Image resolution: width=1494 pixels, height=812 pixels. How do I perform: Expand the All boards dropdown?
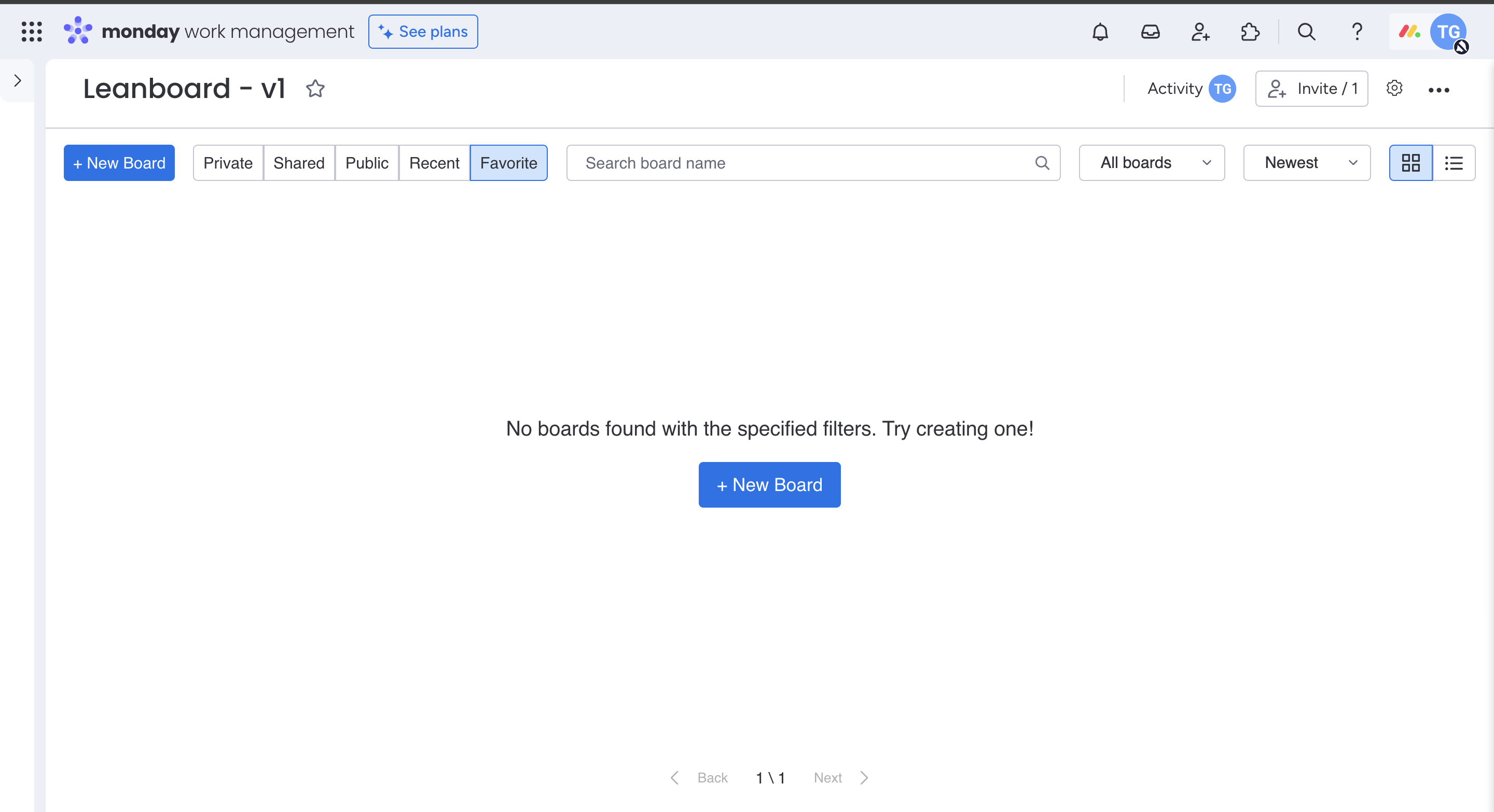pyautogui.click(x=1151, y=163)
